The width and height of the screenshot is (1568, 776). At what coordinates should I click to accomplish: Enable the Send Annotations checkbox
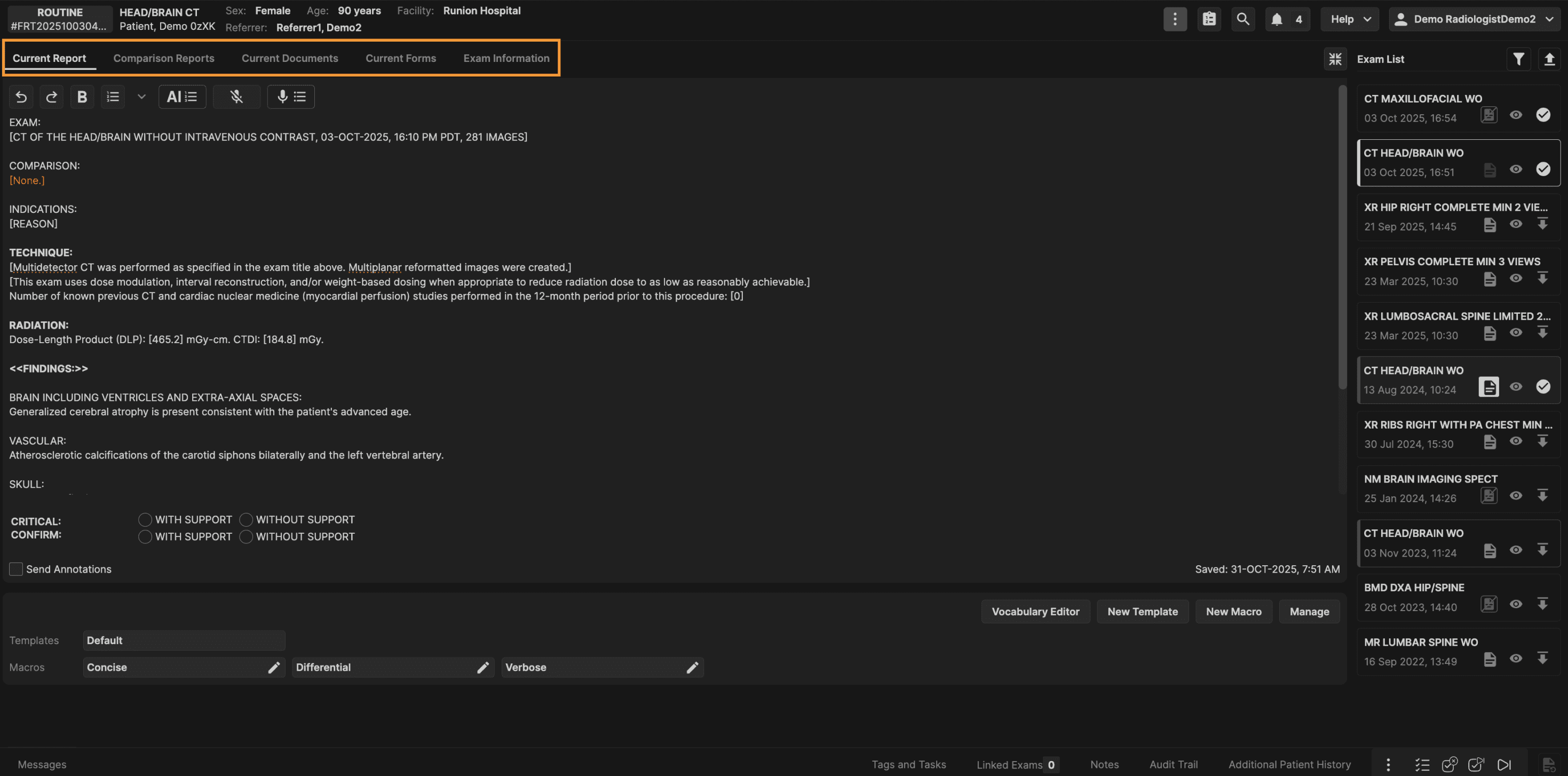coord(16,569)
